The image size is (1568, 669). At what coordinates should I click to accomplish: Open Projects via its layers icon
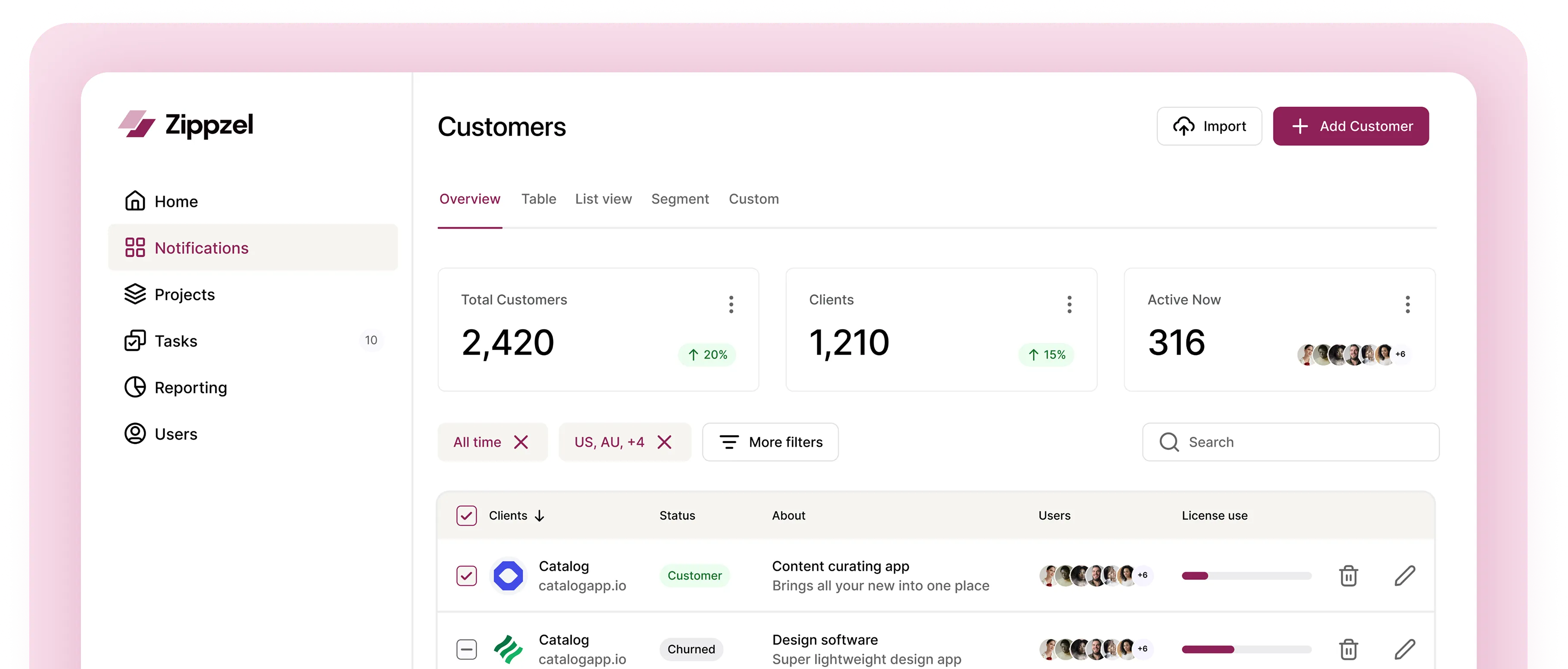(x=134, y=294)
